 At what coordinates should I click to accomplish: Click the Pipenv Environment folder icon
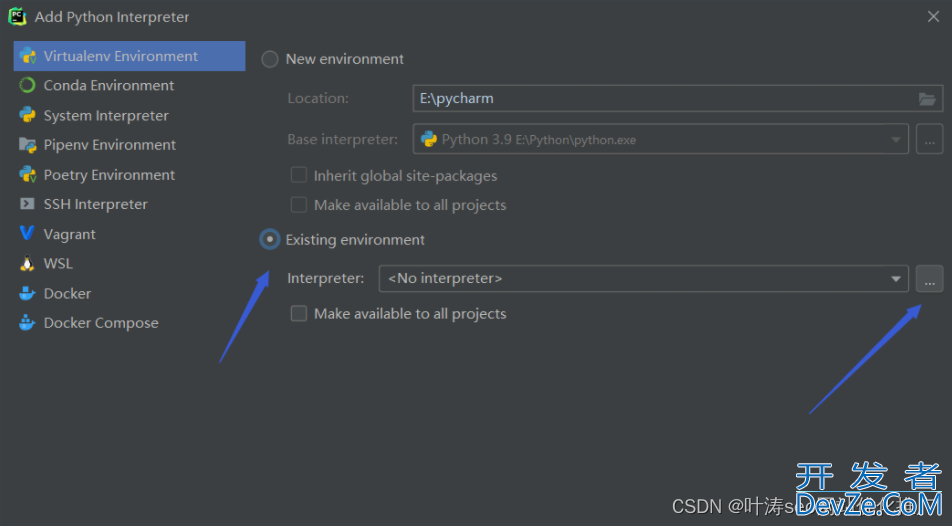(x=27, y=145)
